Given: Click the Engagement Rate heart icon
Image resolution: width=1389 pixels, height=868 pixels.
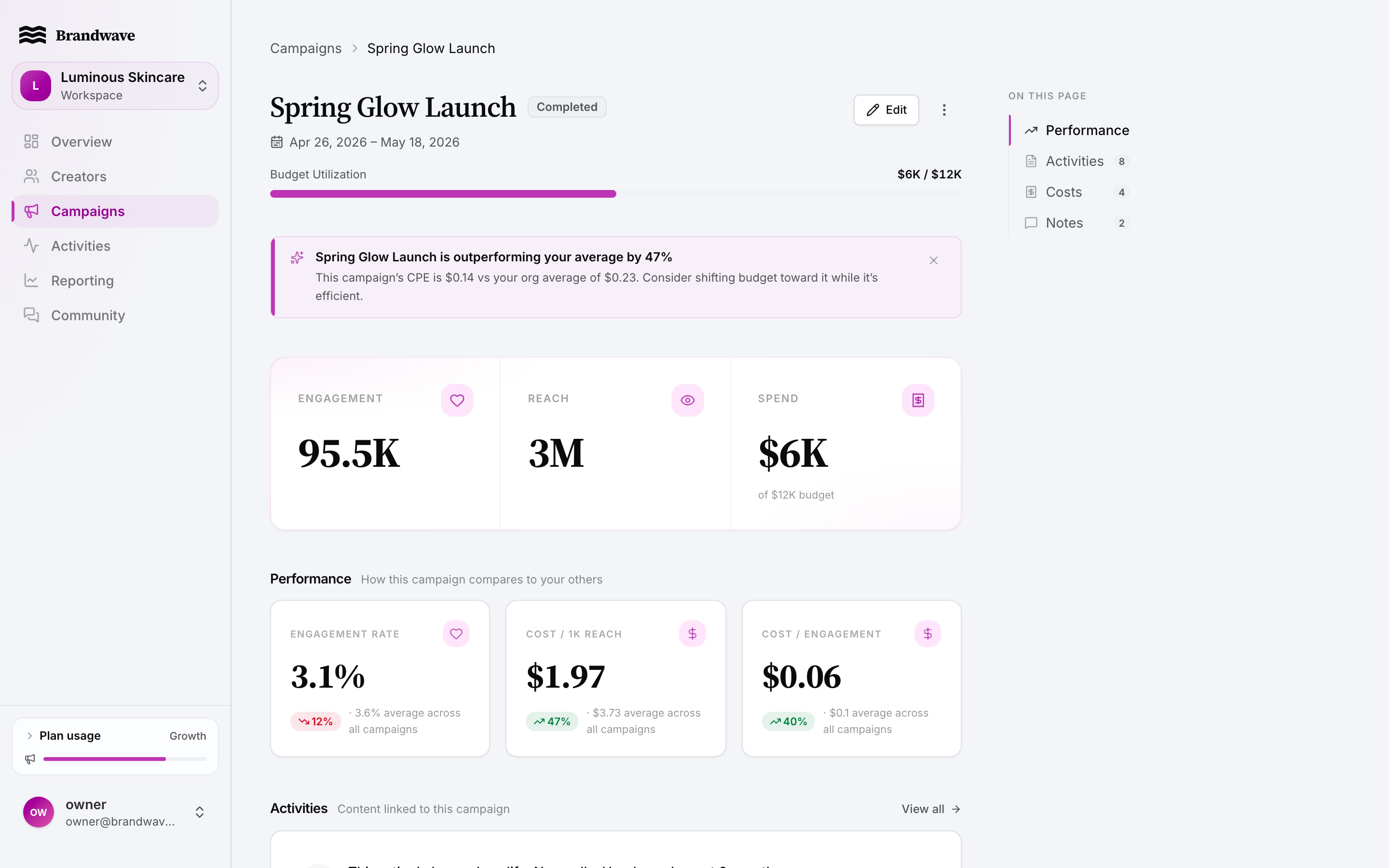Looking at the screenshot, I should point(456,634).
